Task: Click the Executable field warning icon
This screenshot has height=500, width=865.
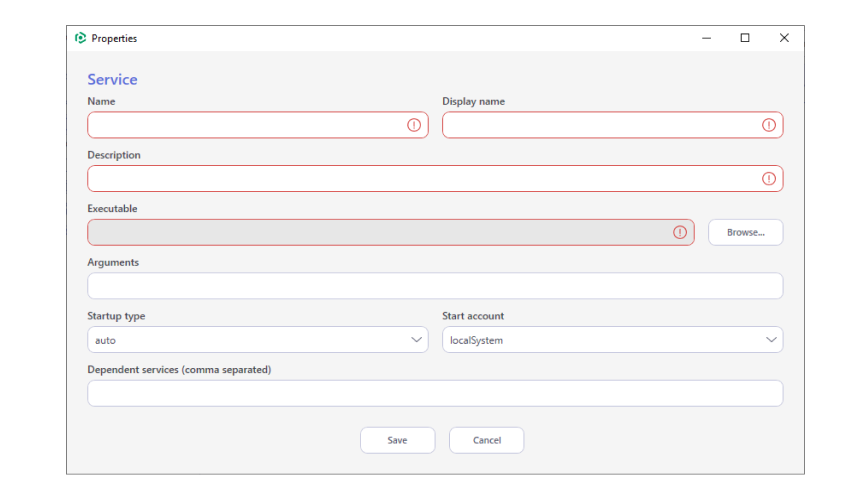Action: [680, 232]
